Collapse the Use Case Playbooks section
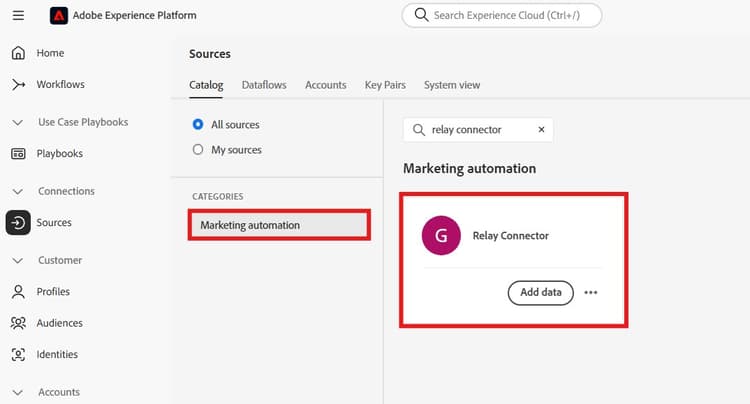This screenshot has height=404, width=750. coord(17,122)
